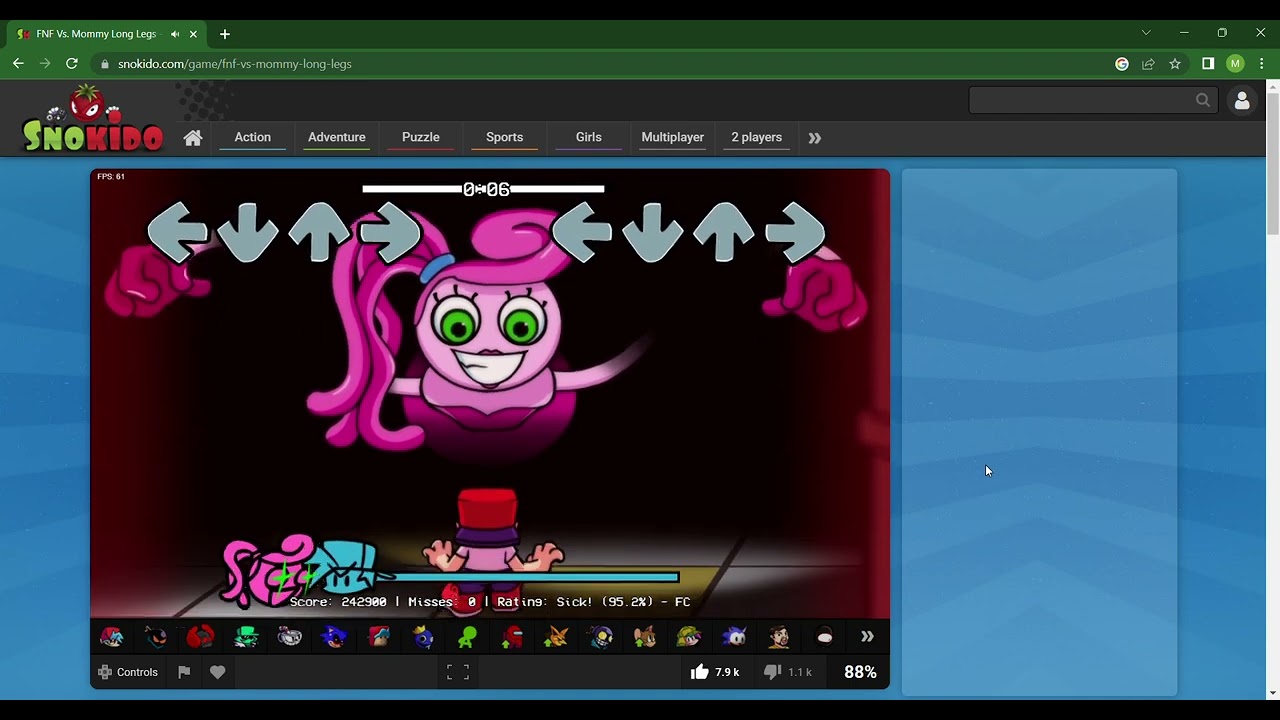Open the Girls games category
The height and width of the screenshot is (720, 1280).
pos(589,137)
